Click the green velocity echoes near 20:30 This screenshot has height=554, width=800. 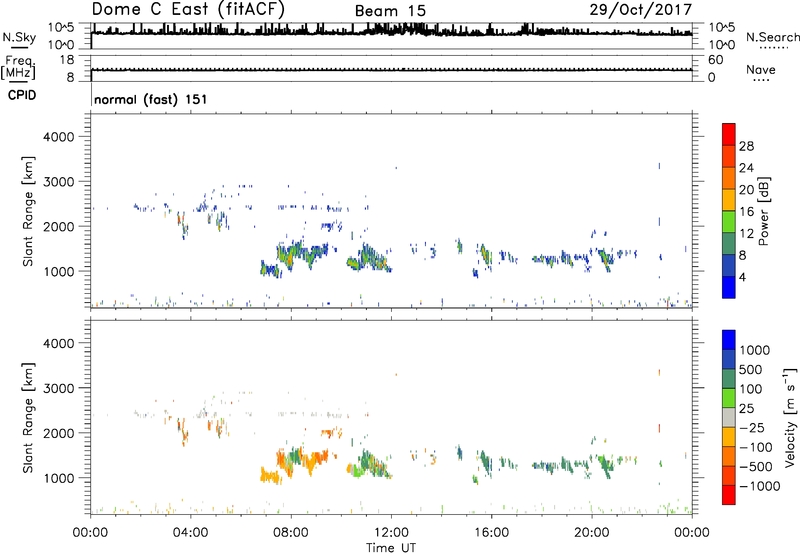(606, 465)
